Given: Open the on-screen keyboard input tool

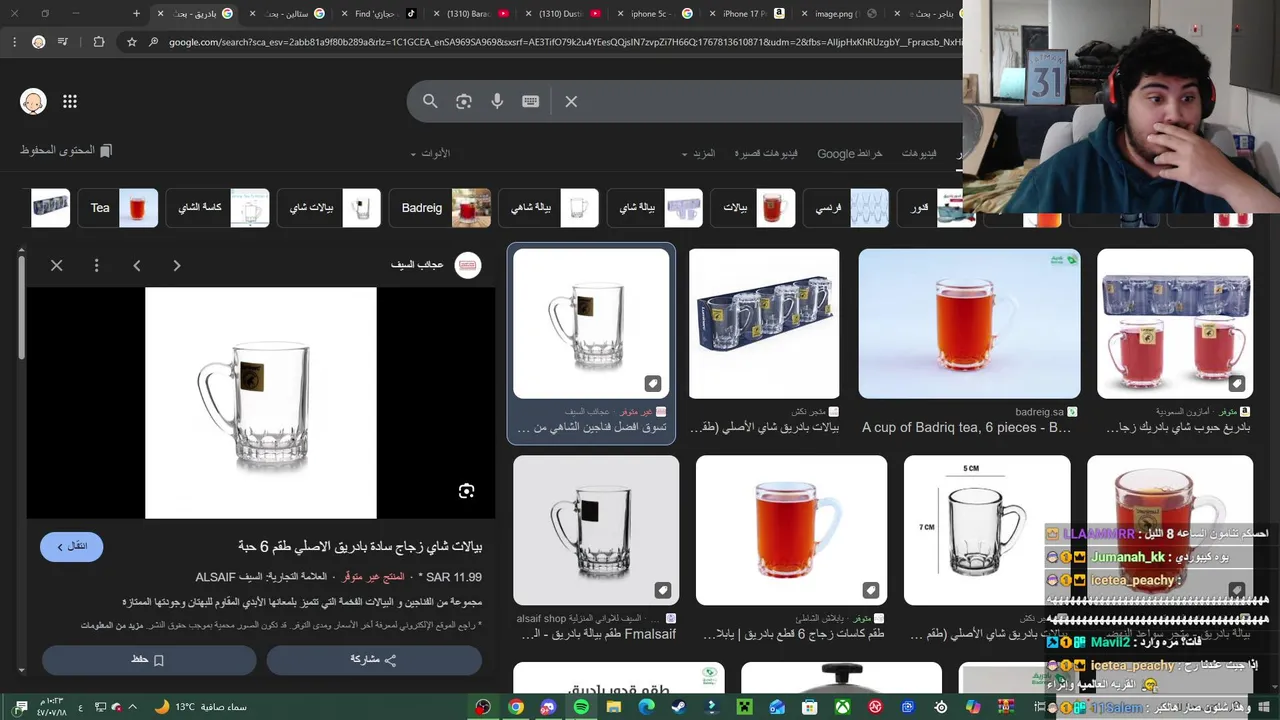Looking at the screenshot, I should tap(531, 101).
